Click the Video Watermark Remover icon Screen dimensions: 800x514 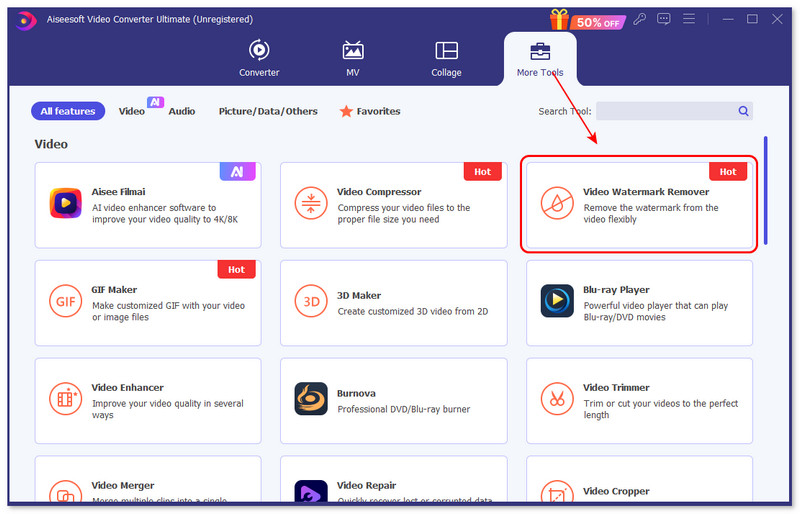[x=557, y=203]
